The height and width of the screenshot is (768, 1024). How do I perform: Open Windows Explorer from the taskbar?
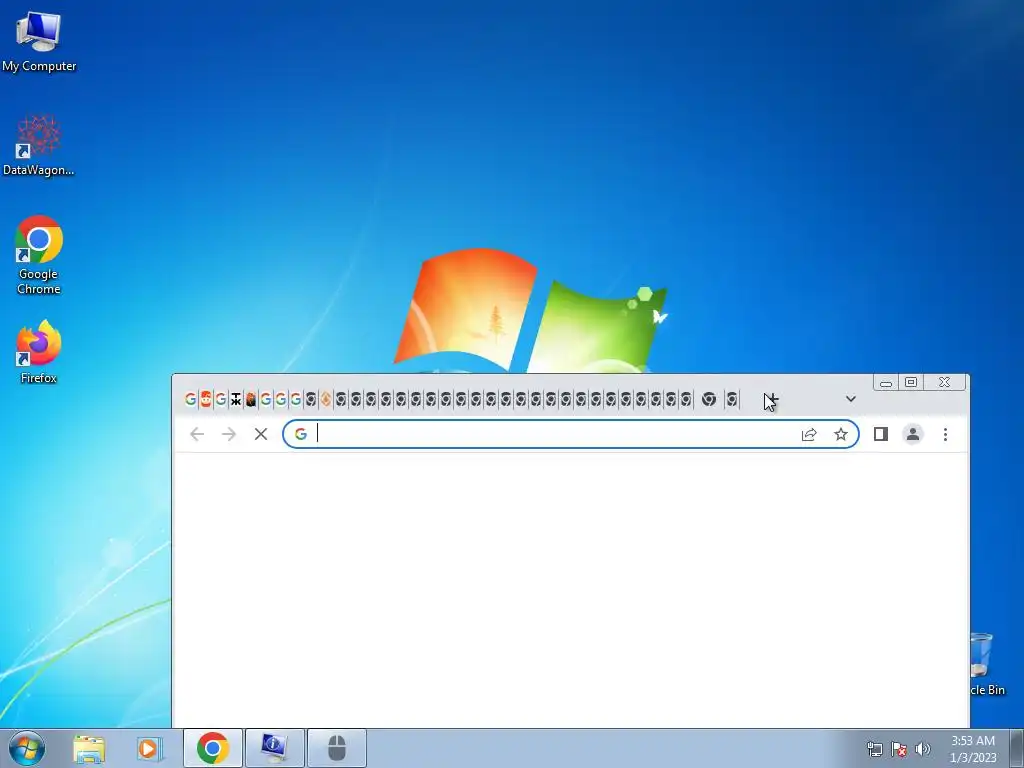(x=89, y=748)
